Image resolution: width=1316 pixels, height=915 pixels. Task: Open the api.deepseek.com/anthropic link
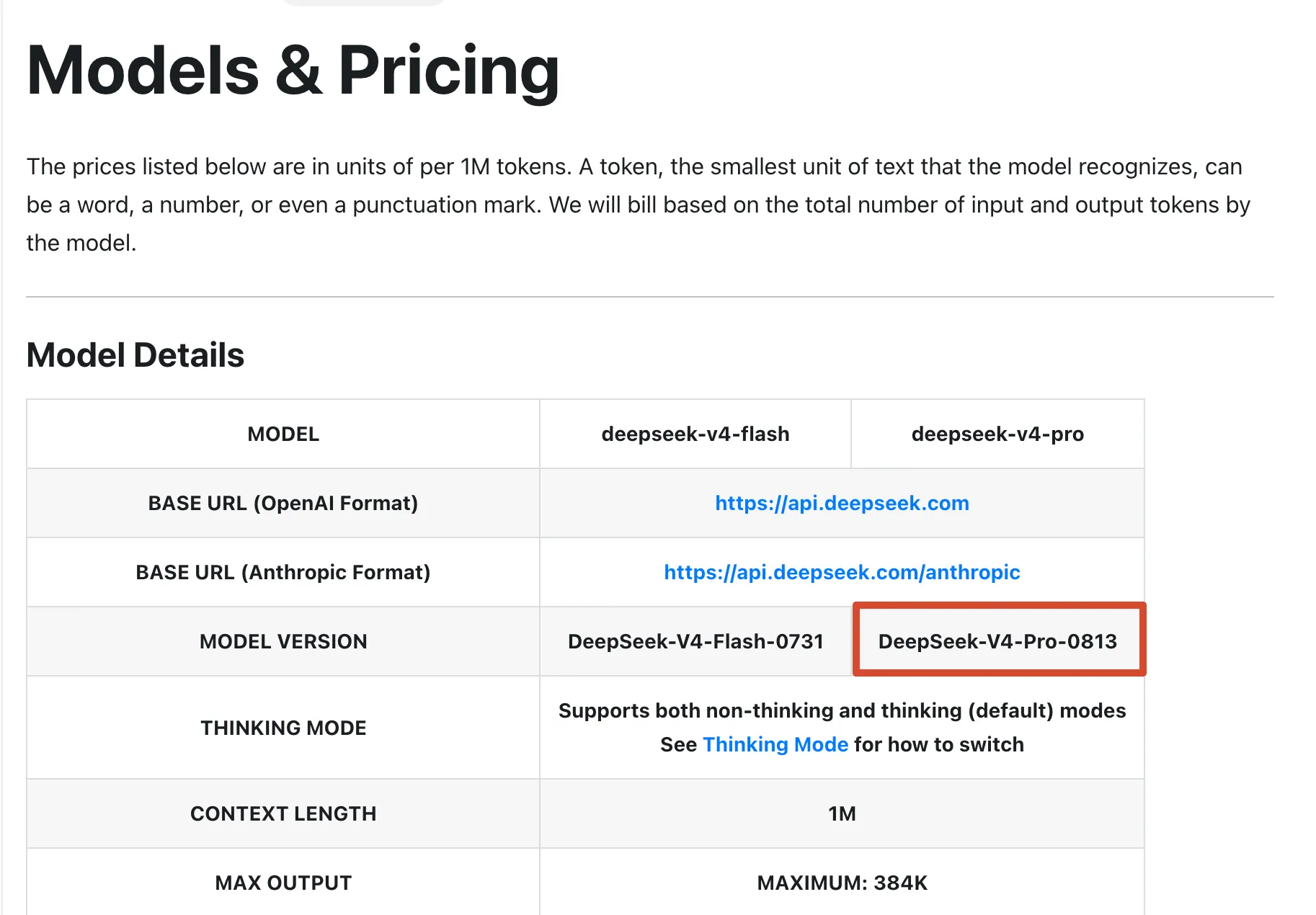coord(842,572)
